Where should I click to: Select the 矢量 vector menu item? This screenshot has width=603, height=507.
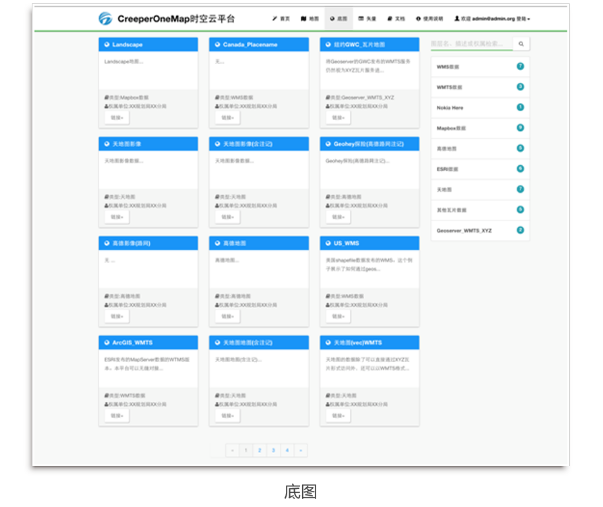click(x=368, y=19)
